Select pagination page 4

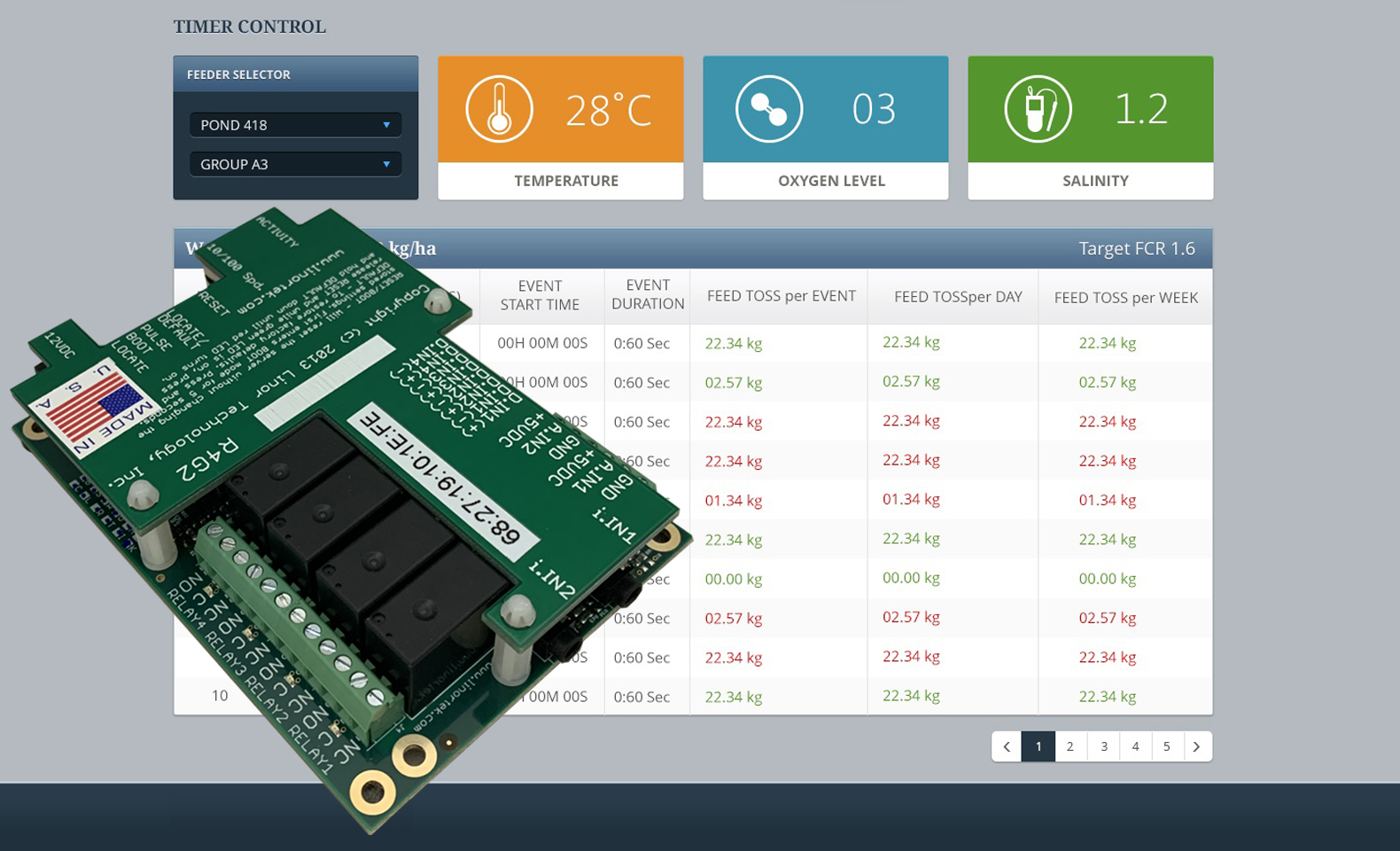pyautogui.click(x=1136, y=746)
